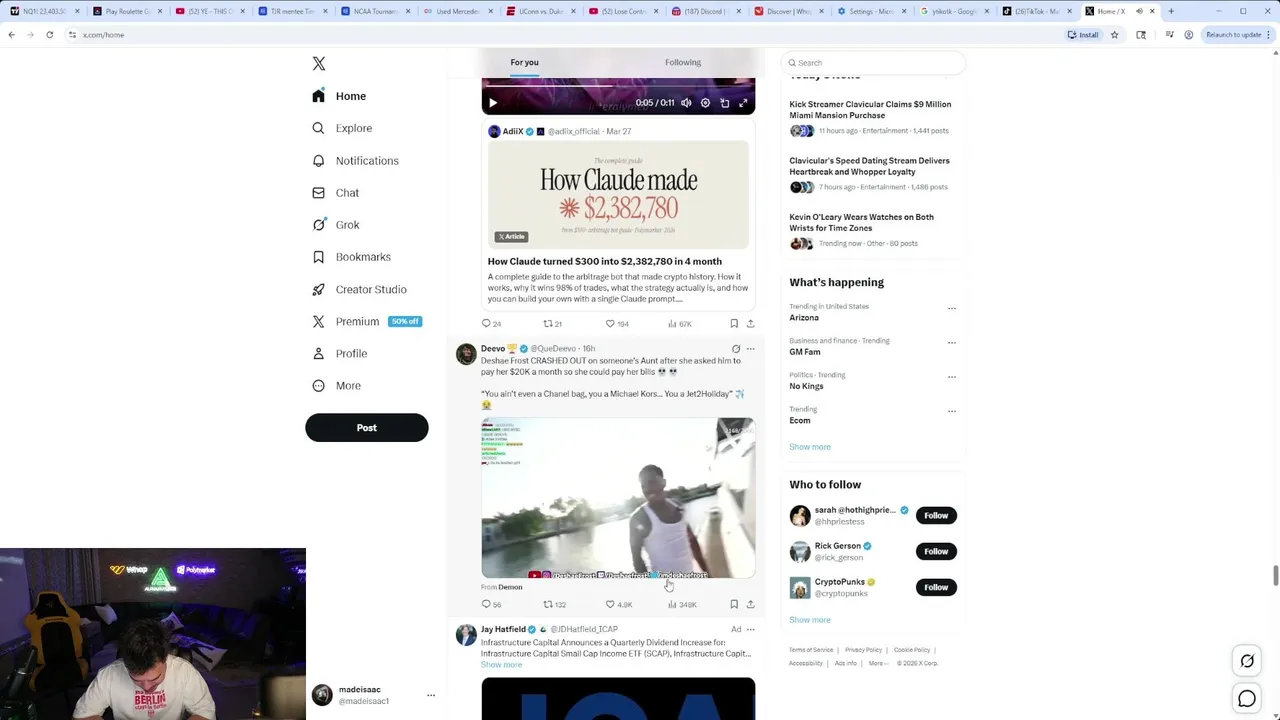Open options for Arizona trend
Viewport: 1280px width, 720px height.
click(951, 308)
